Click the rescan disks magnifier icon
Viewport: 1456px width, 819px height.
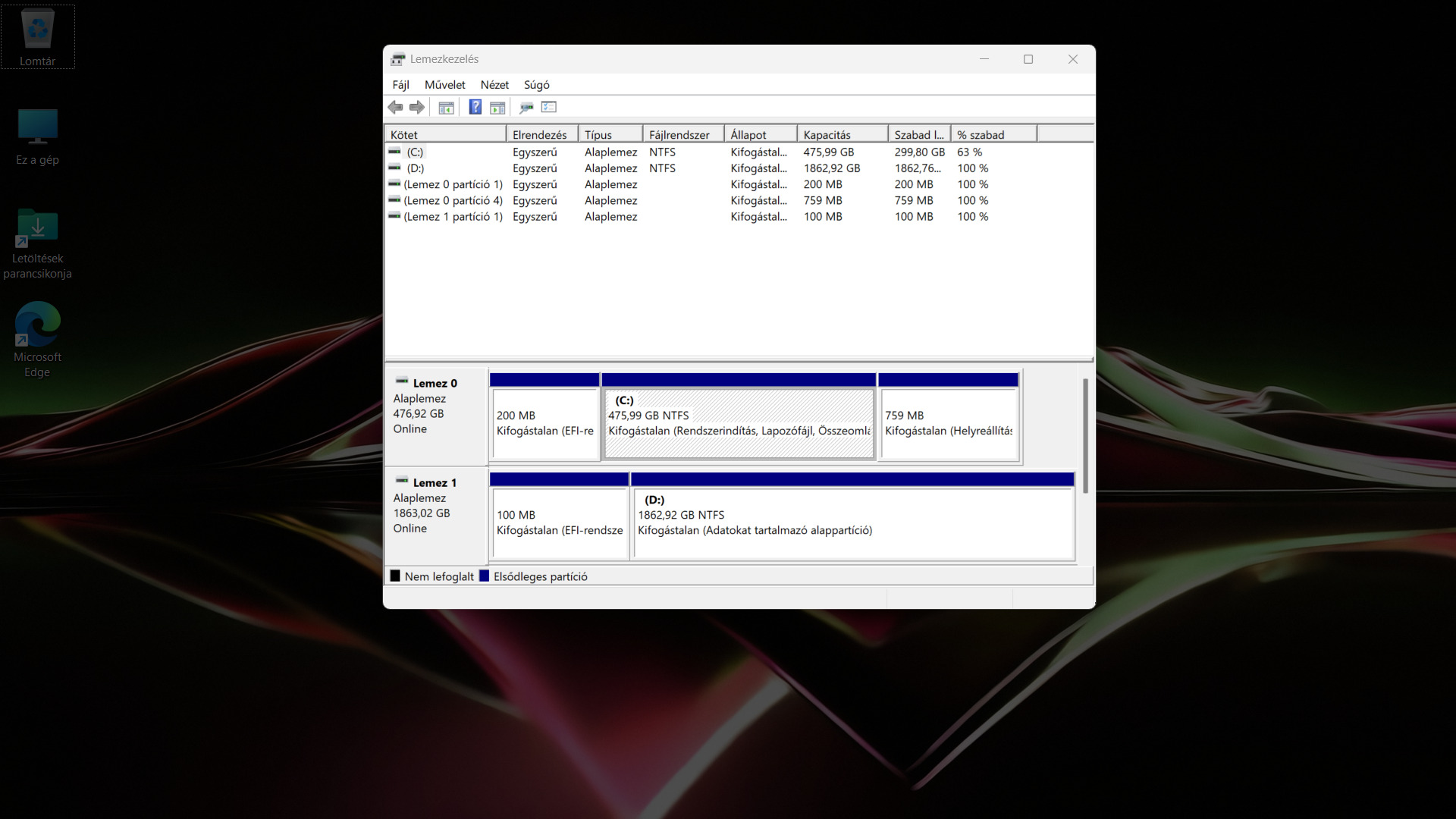[x=526, y=108]
